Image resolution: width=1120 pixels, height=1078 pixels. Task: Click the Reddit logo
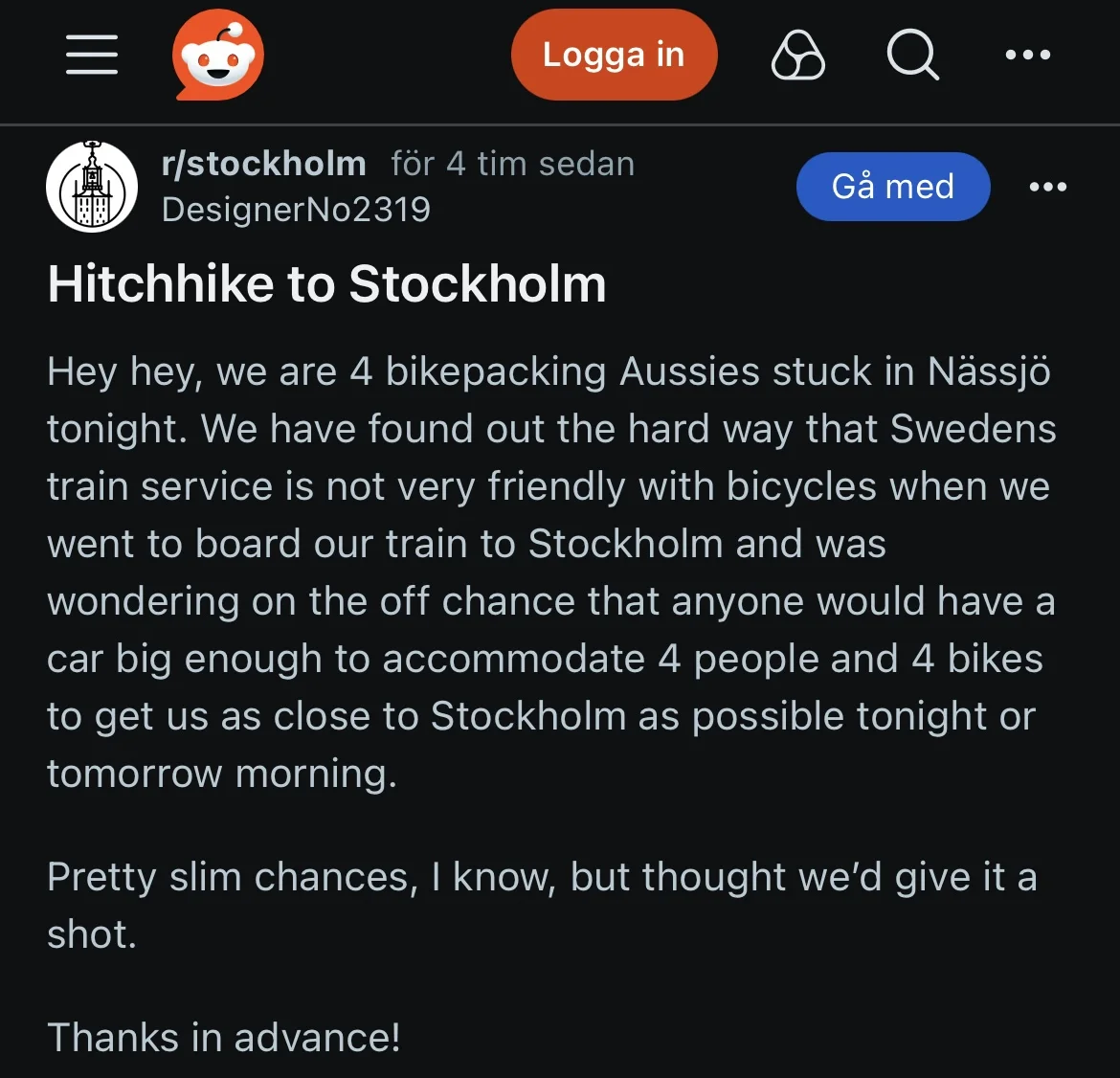pyautogui.click(x=218, y=55)
